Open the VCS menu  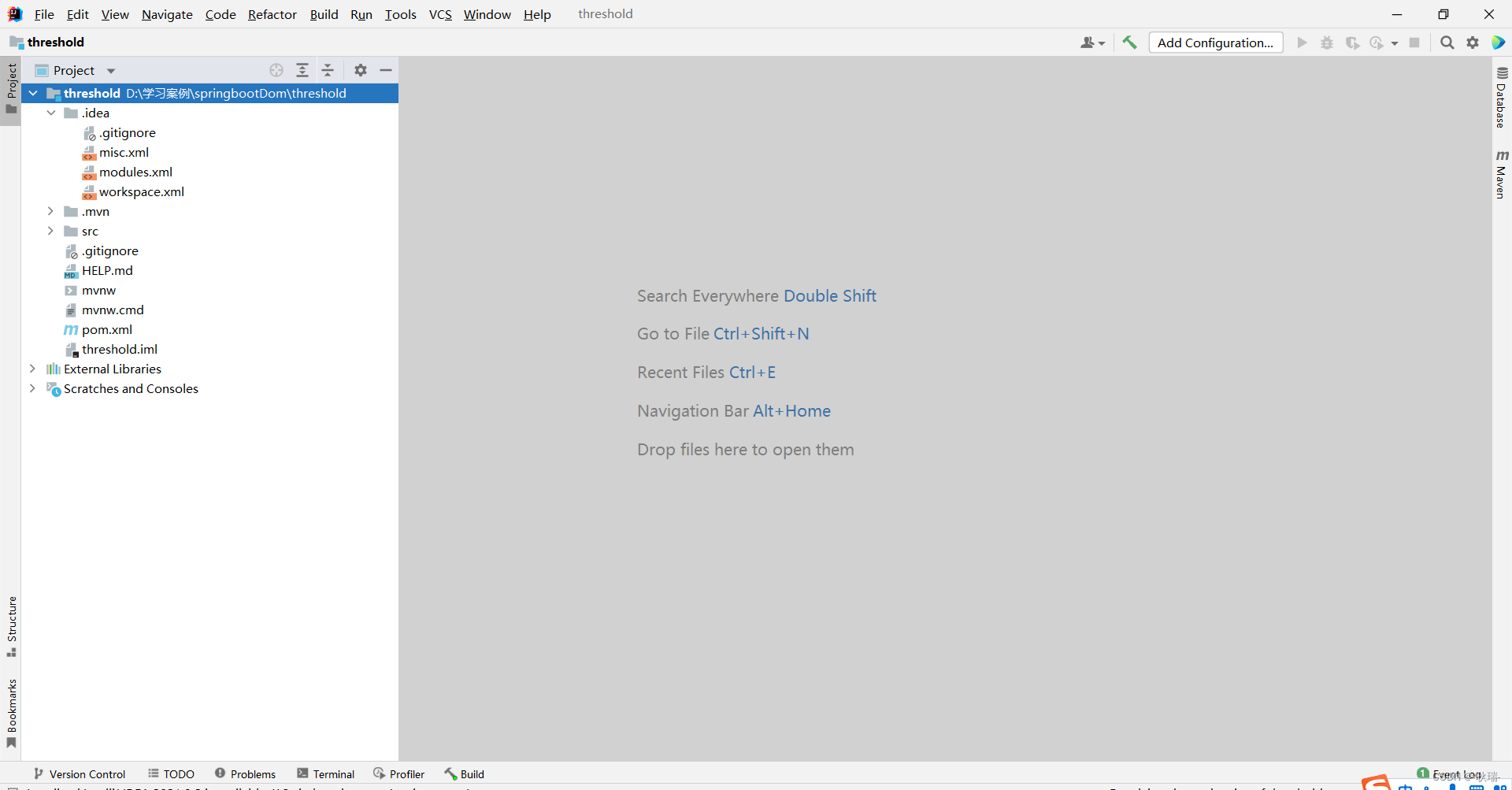point(440,14)
